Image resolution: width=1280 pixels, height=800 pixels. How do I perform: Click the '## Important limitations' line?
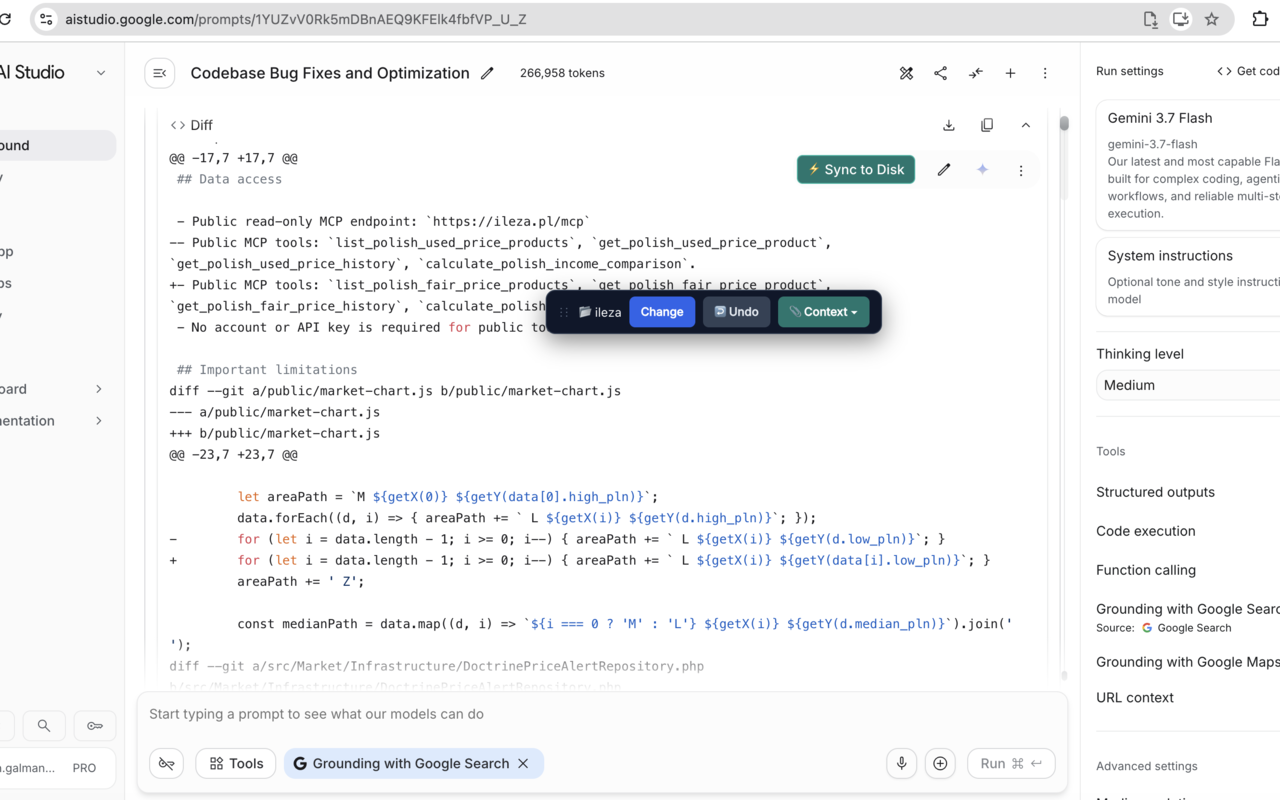[267, 370]
